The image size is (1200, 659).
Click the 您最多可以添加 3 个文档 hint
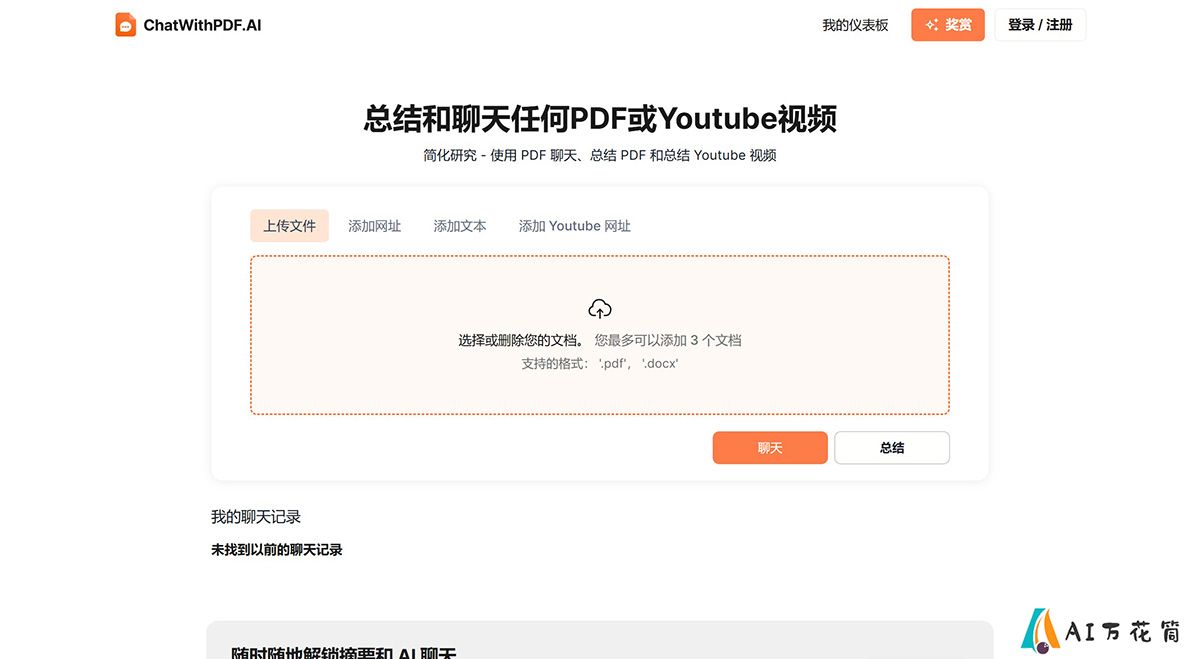pos(668,340)
